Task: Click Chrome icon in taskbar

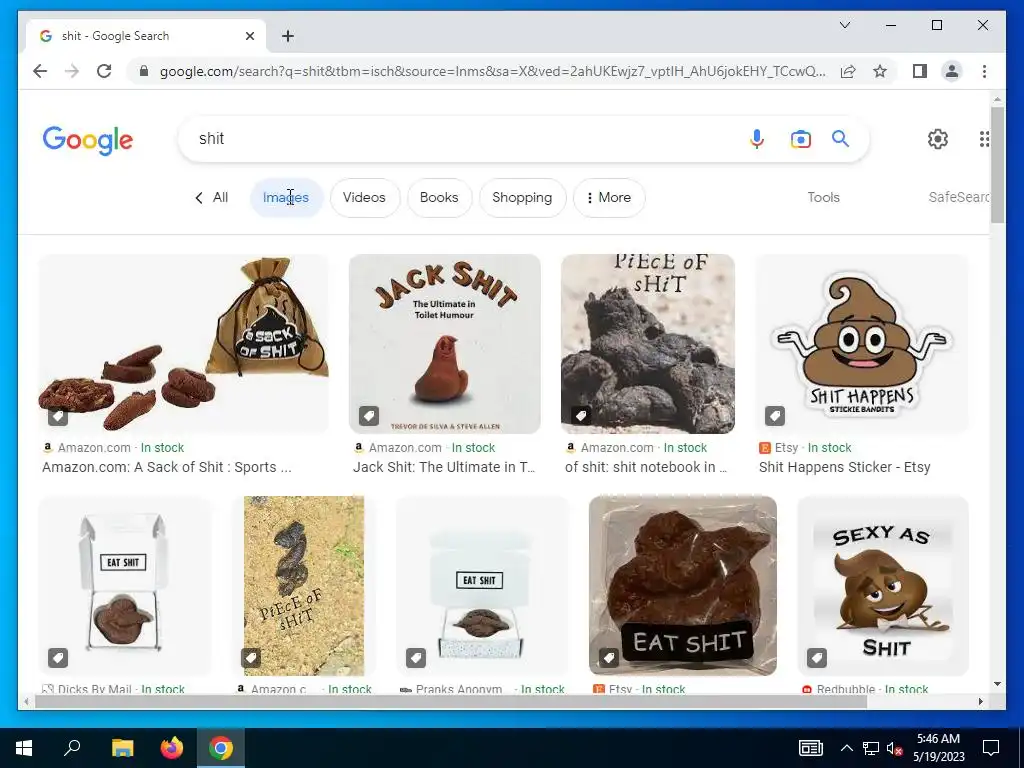Action: 221,748
